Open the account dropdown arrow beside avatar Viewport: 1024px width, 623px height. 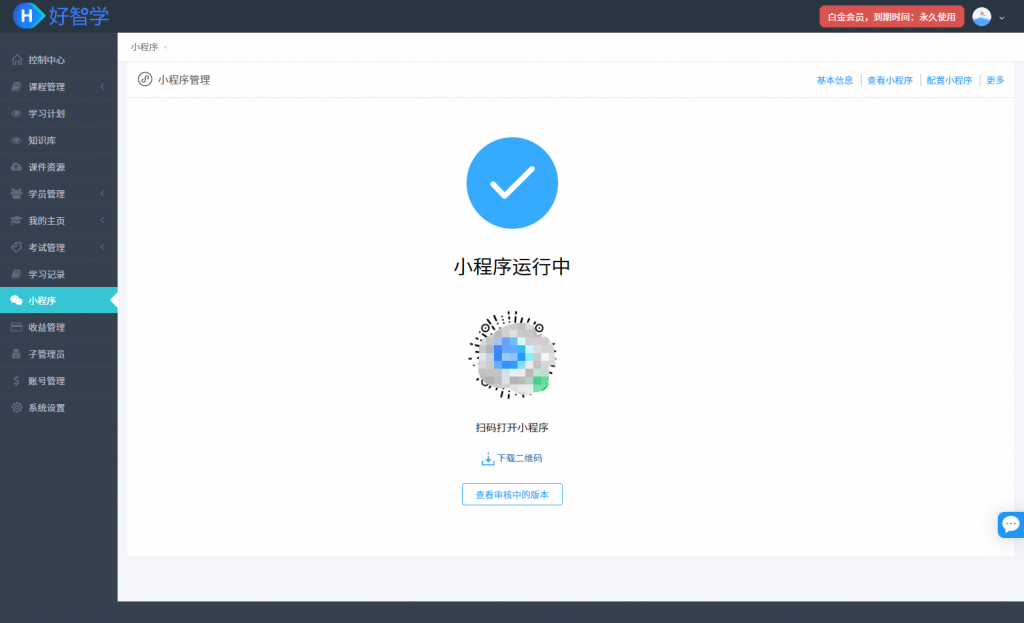[x=1002, y=18]
